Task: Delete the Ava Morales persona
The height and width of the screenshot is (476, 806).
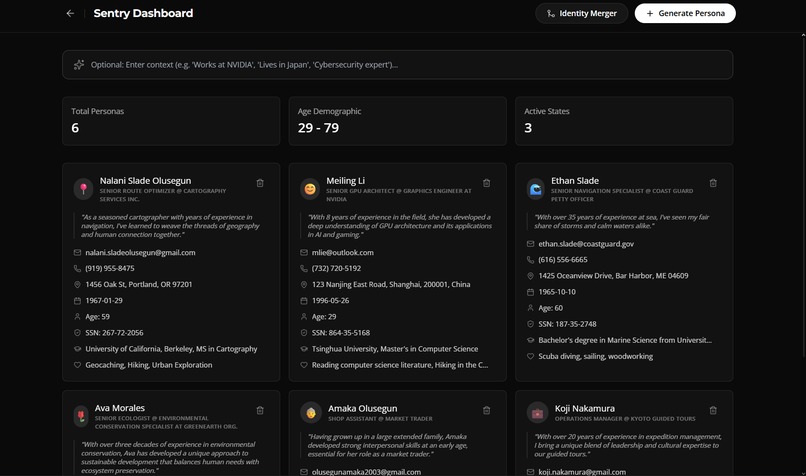Action: point(260,410)
